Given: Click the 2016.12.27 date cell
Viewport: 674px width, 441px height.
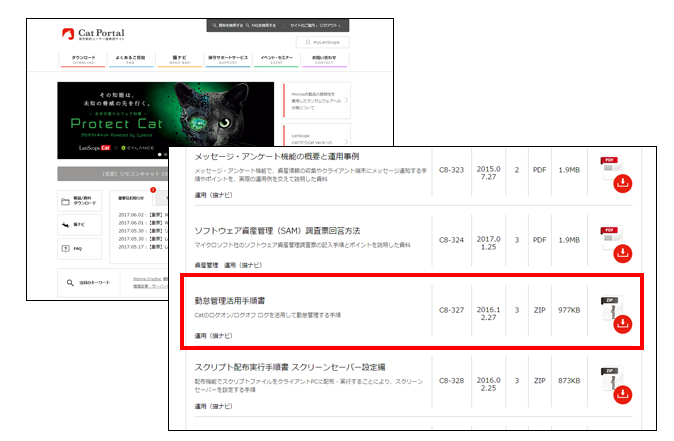Looking at the screenshot, I should 488,313.
